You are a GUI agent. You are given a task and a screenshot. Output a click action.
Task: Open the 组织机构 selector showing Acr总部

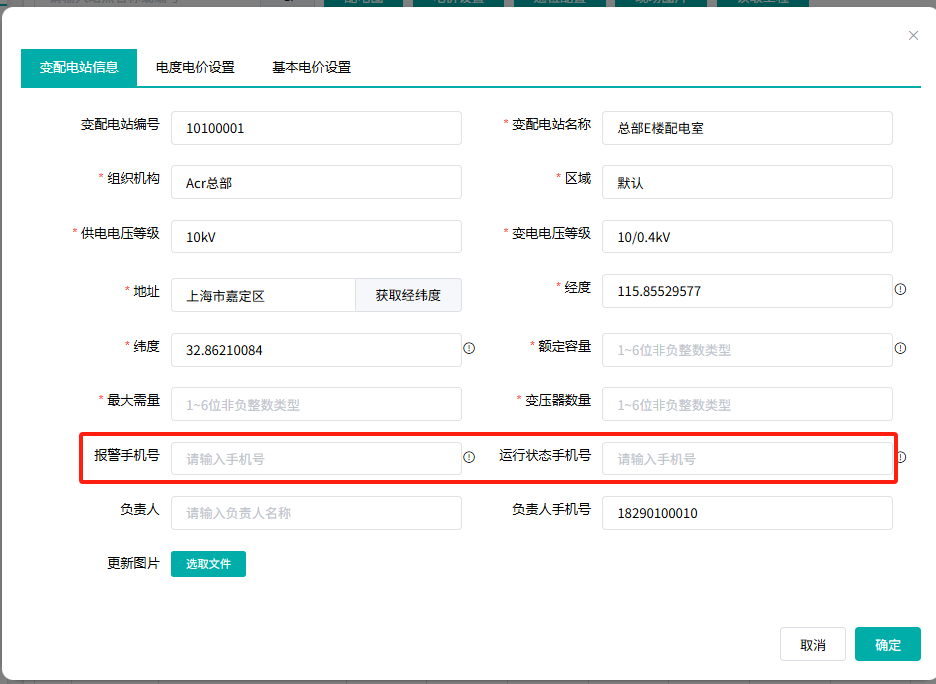pos(316,183)
